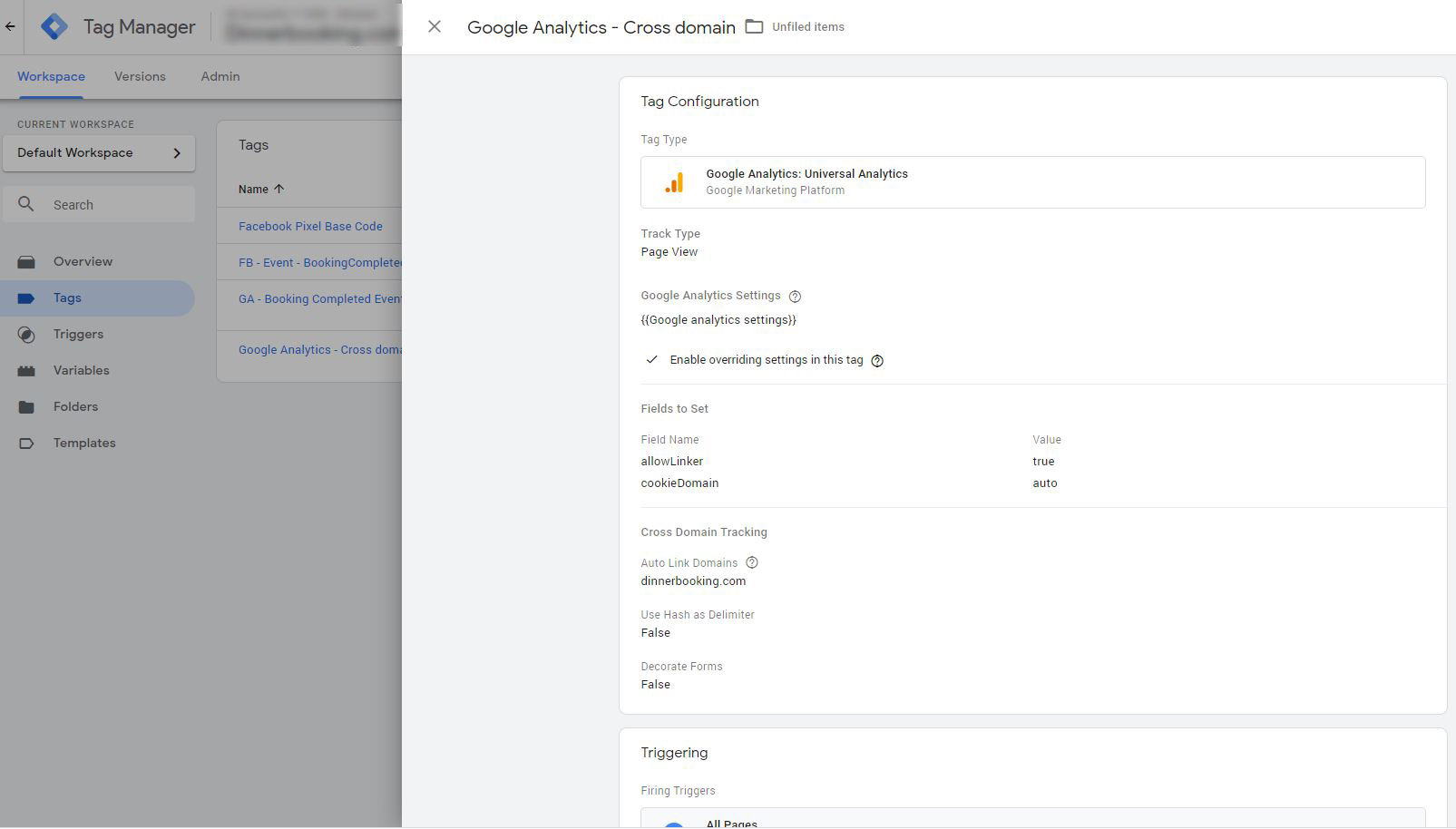
Task: Click the Page View track type
Action: coord(669,252)
